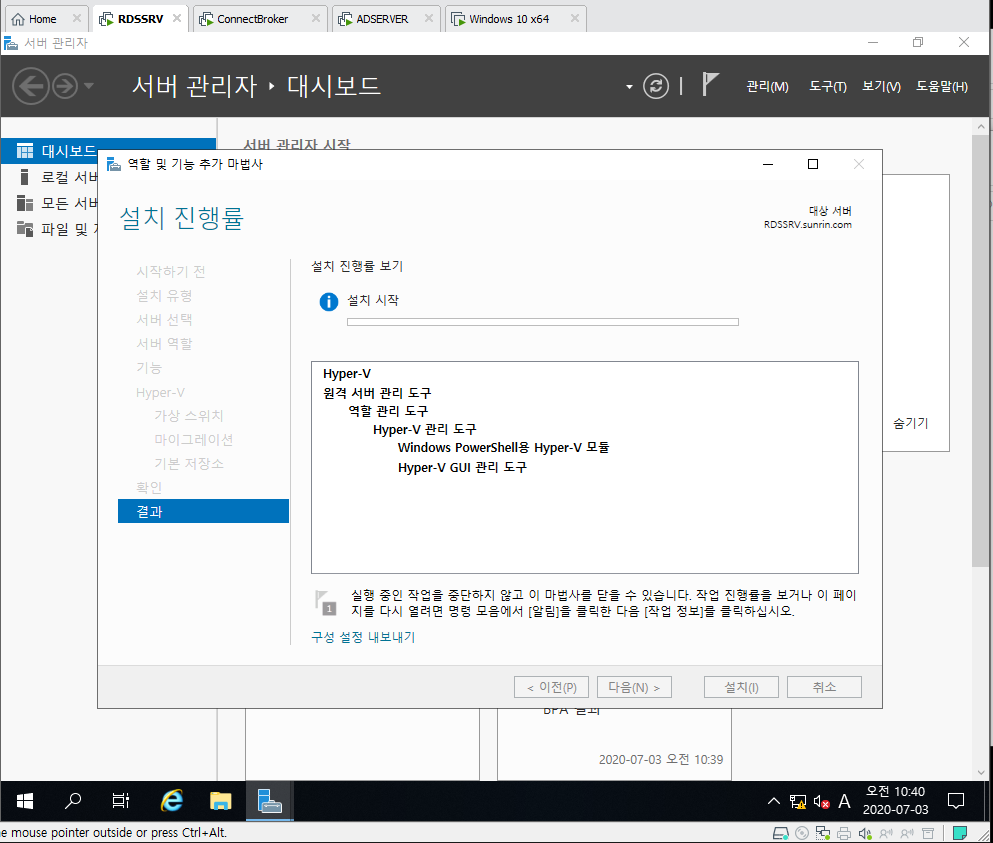Open the 도움말(H) menu
The image size is (993, 843).
tap(942, 86)
